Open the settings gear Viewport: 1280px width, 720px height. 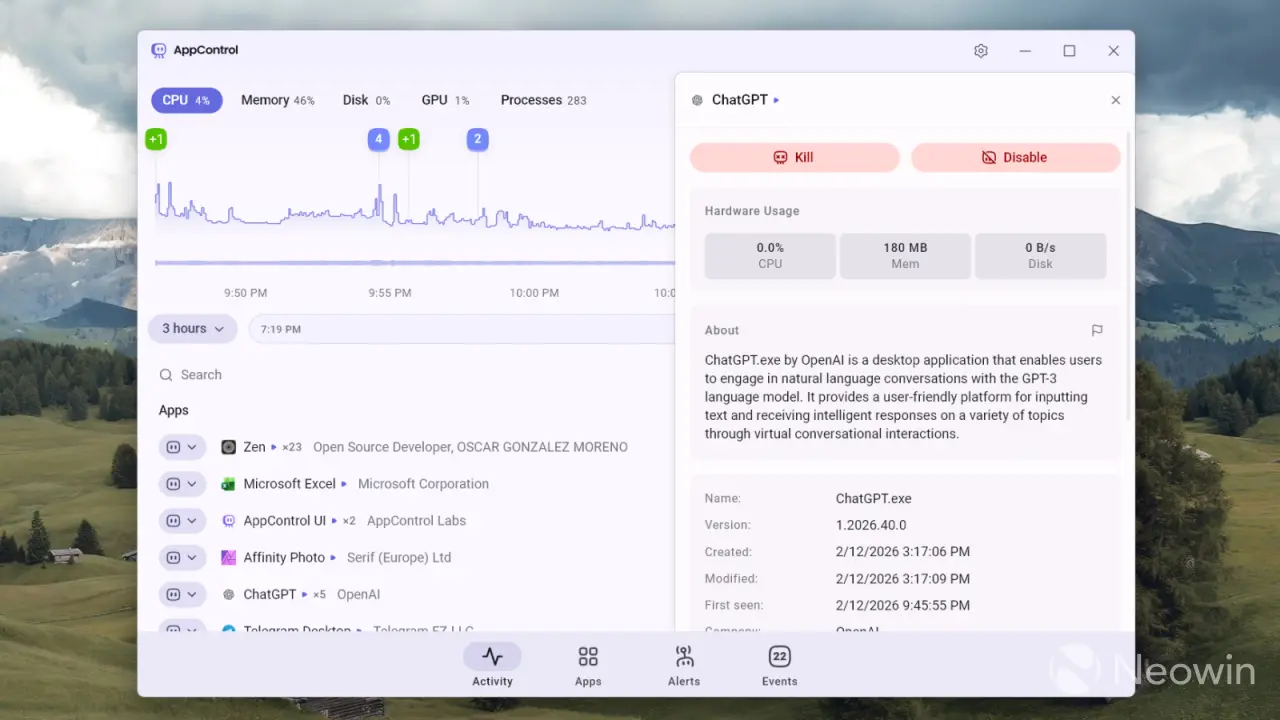pos(981,50)
